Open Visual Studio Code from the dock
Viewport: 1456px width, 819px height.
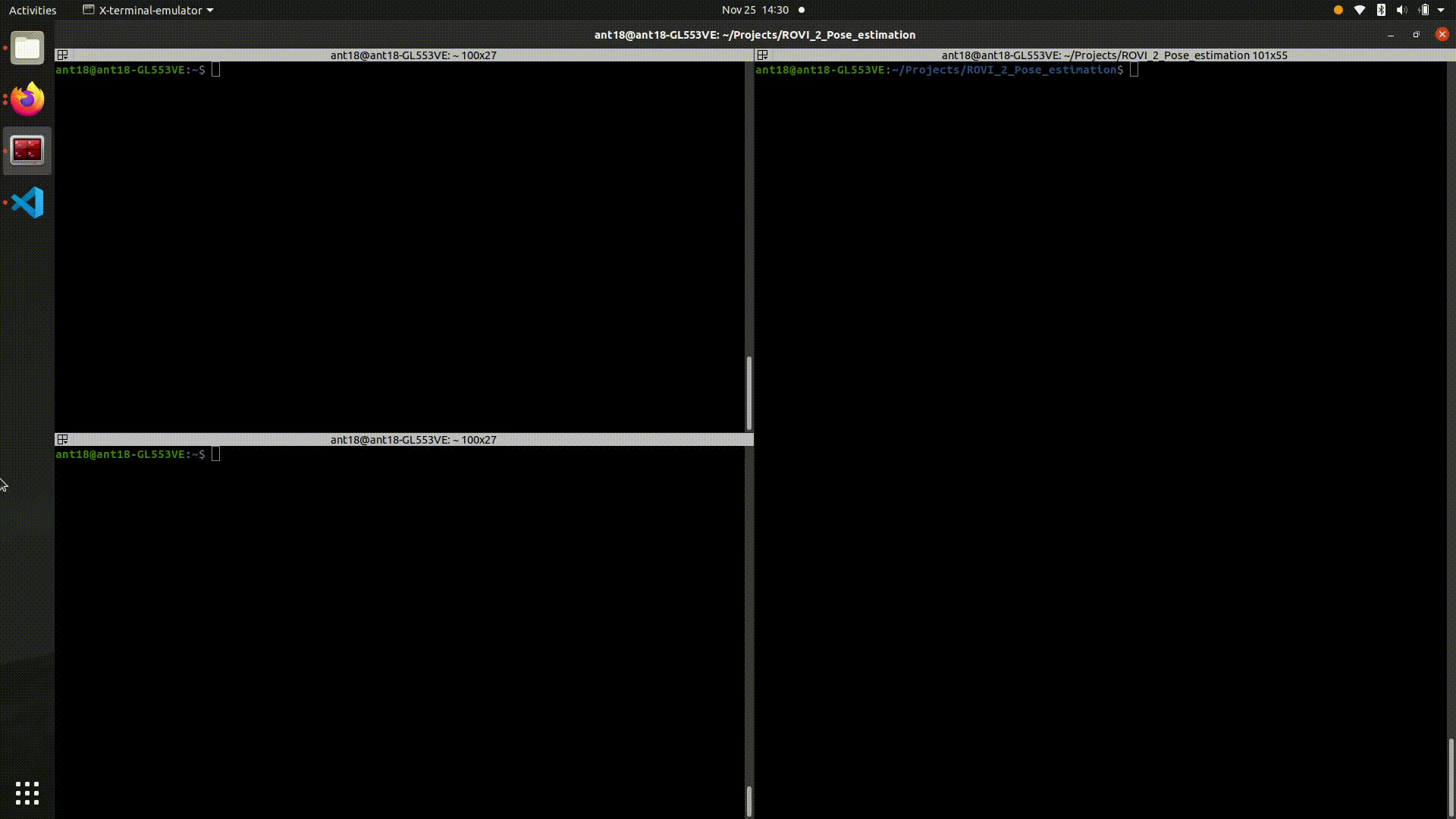27,202
